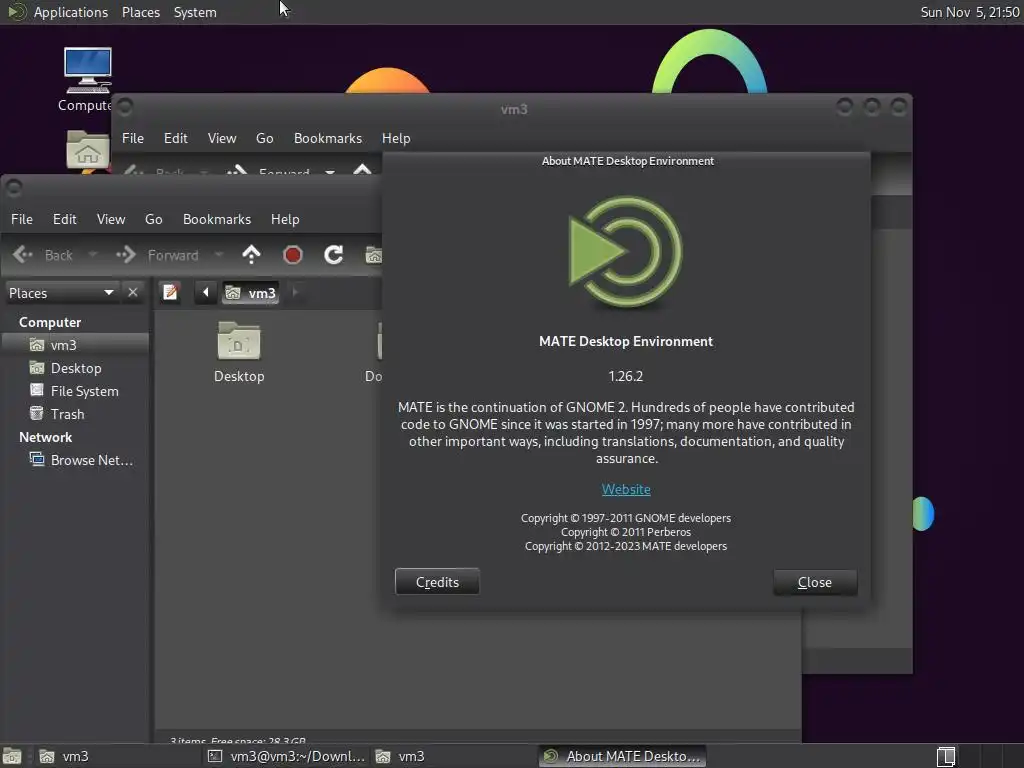This screenshot has width=1024, height=768.
Task: Click the clock showing Sun Nov 5
Action: coord(970,12)
